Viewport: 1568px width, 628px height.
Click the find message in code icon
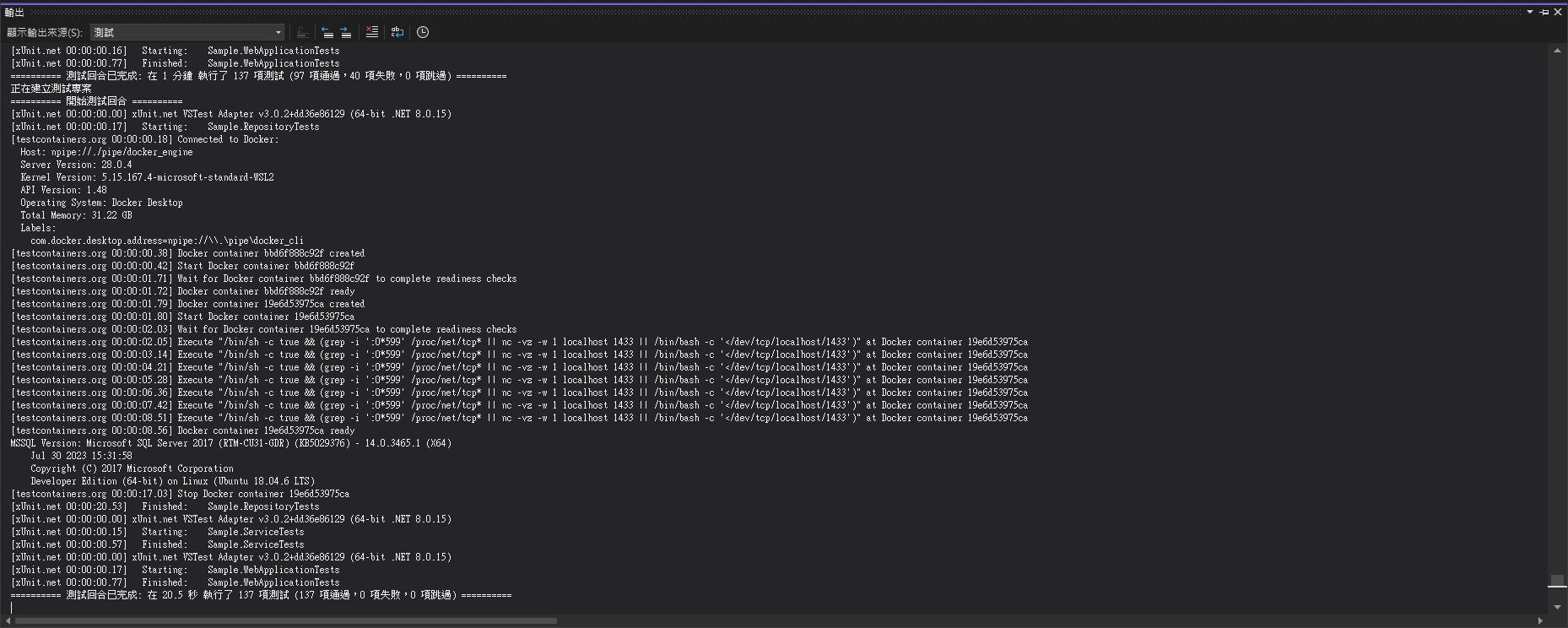(302, 32)
